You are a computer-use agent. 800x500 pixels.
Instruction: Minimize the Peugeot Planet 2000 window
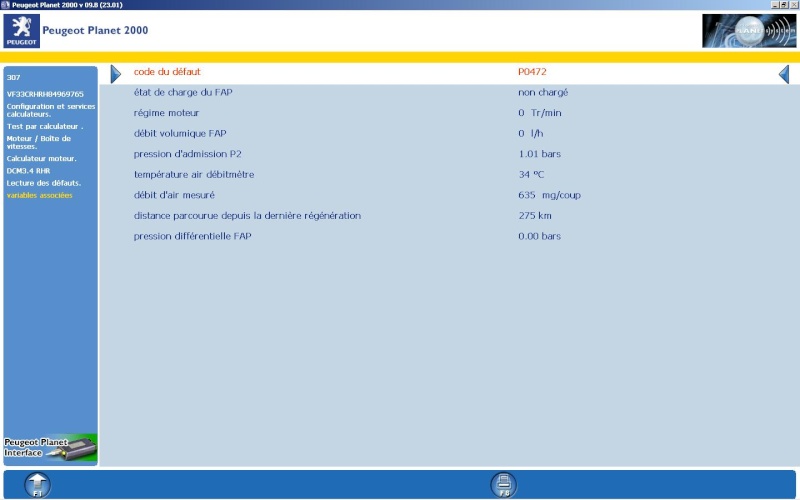coord(775,5)
